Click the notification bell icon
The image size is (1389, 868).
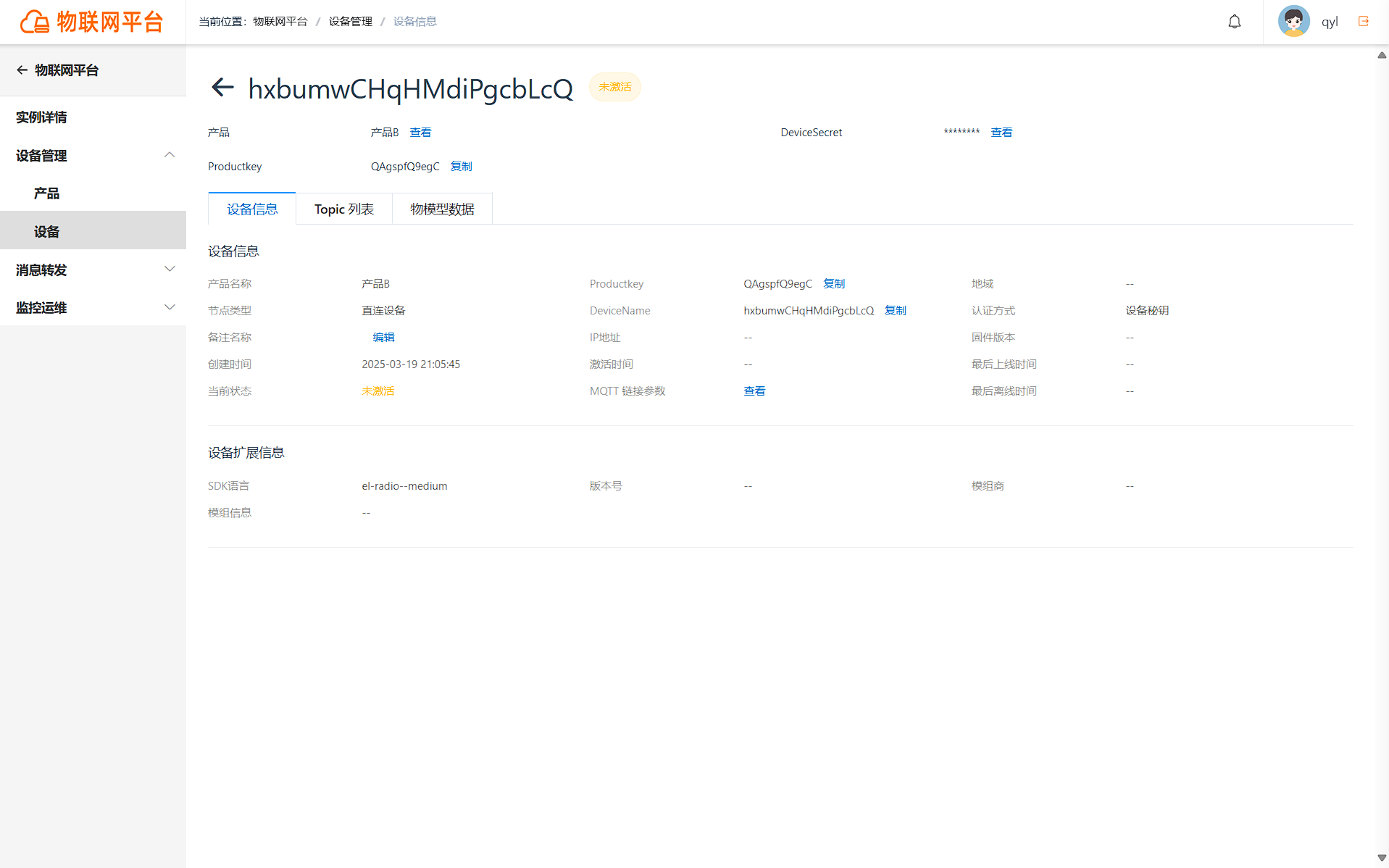[1235, 22]
